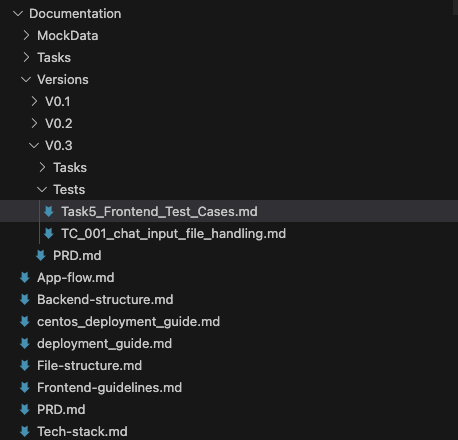Click markdown icon beside File-structure.md
Screen dimensions: 458x440
(x=25, y=365)
